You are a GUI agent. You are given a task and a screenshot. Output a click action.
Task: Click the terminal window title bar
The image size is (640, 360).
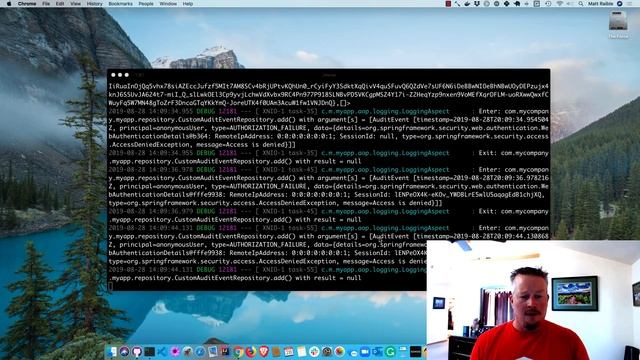[x=329, y=75]
